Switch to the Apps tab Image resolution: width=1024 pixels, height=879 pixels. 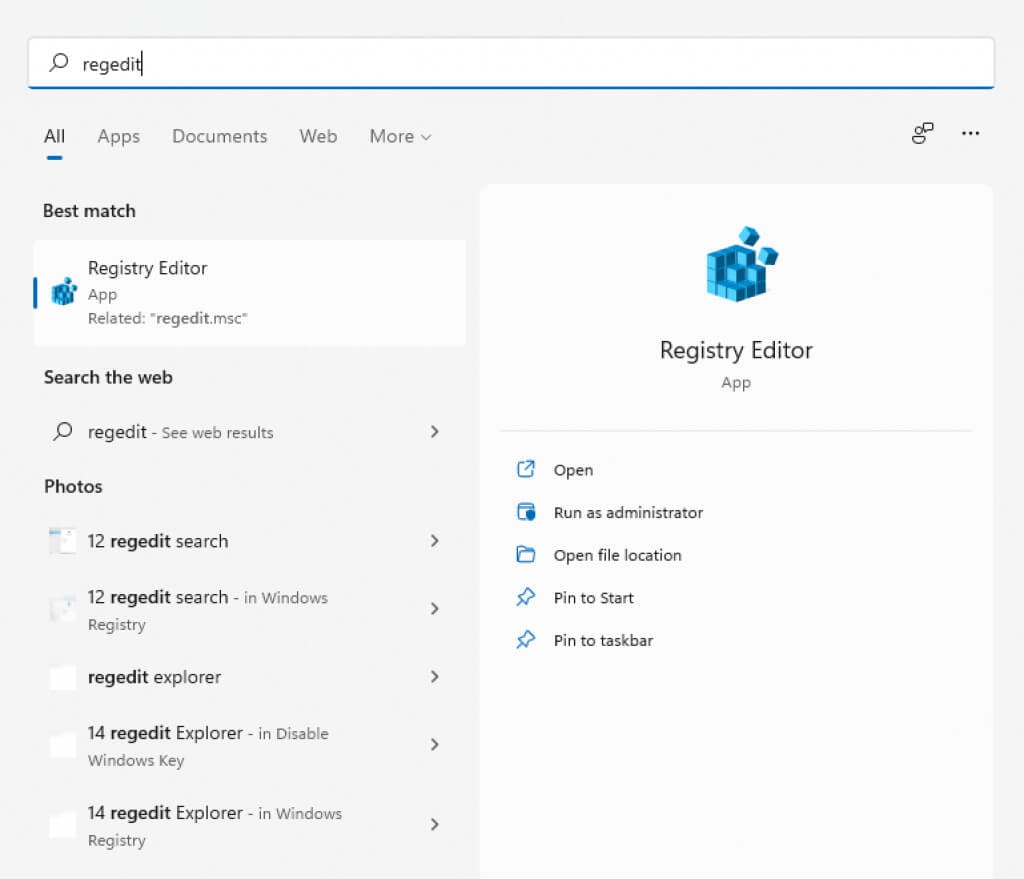[119, 137]
